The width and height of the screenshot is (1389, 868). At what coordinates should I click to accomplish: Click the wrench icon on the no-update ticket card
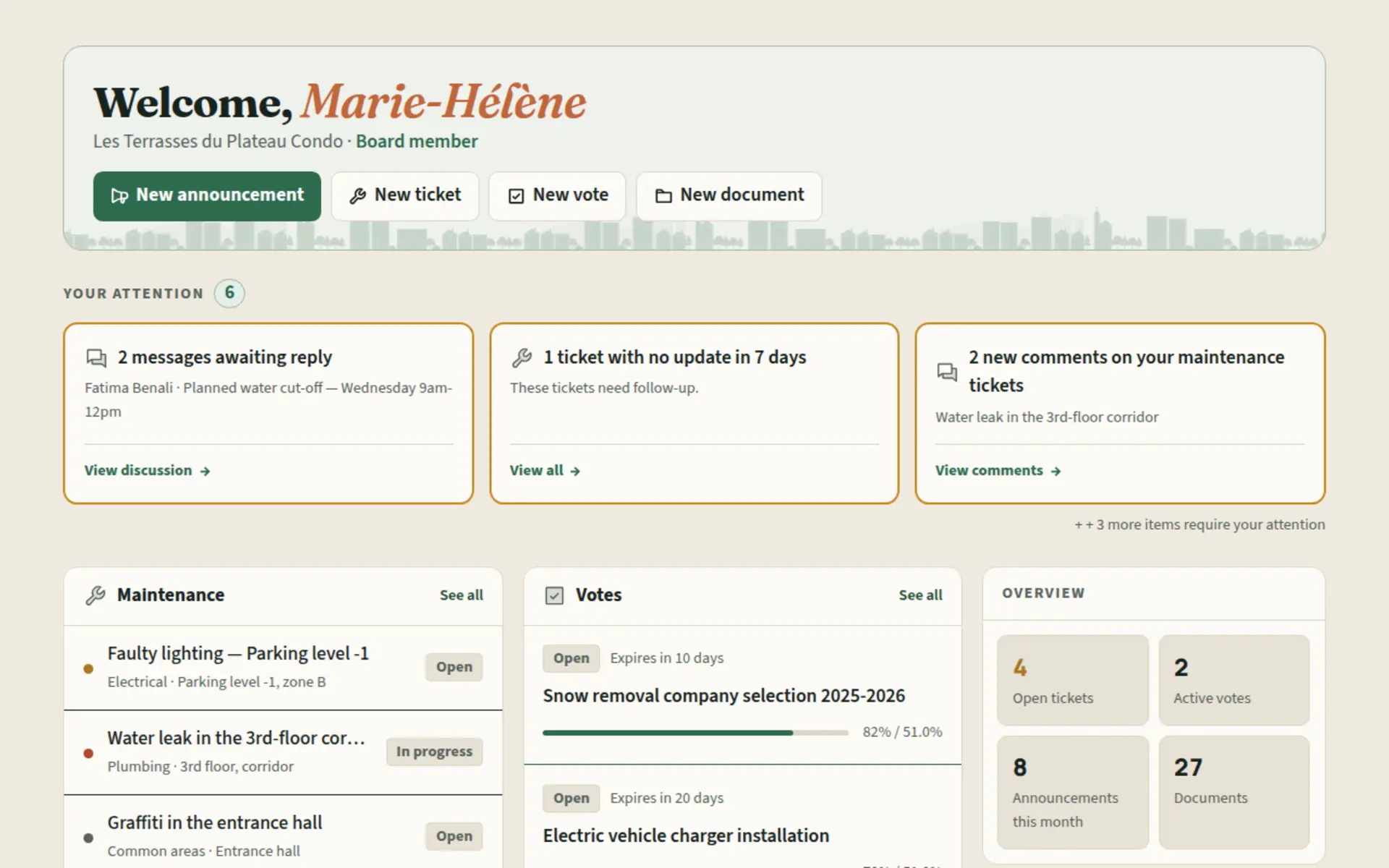tap(522, 357)
